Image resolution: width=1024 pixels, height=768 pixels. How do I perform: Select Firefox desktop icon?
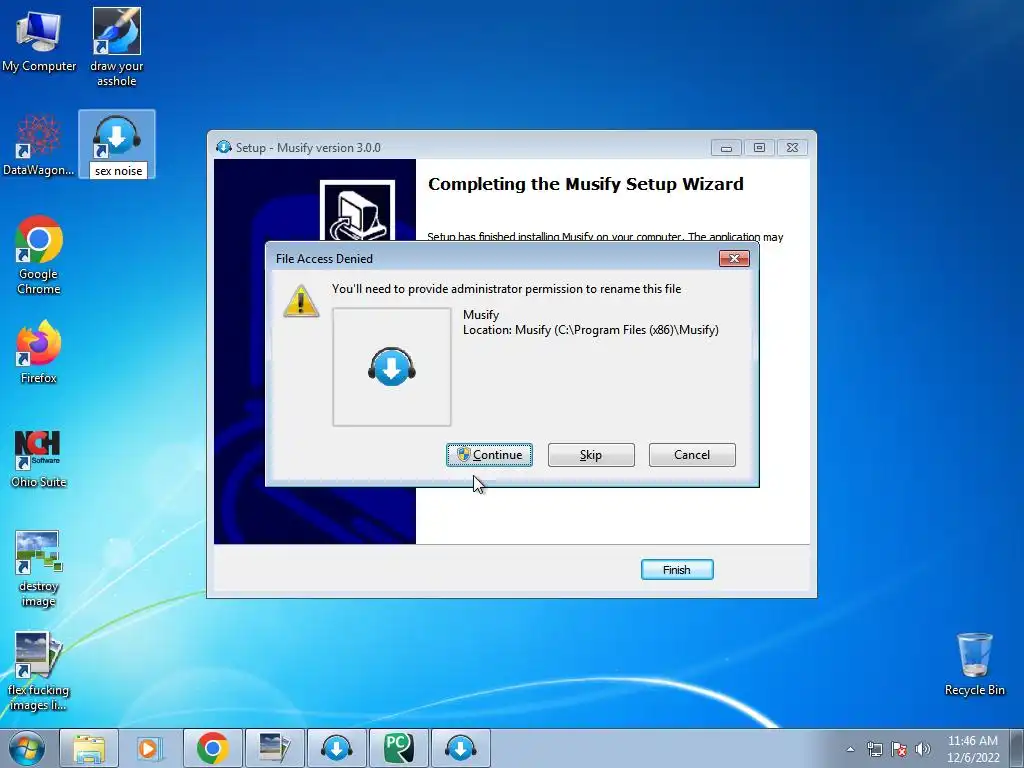coord(39,351)
